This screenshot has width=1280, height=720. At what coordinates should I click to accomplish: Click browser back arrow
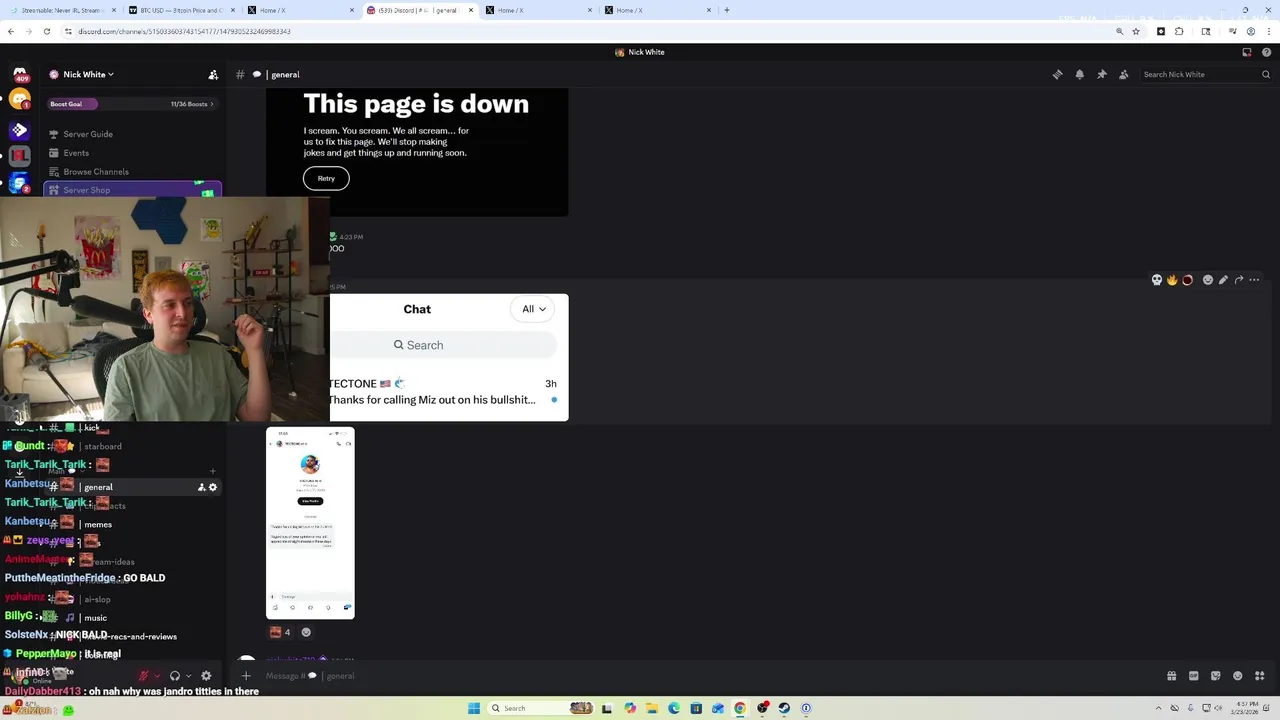tap(11, 31)
